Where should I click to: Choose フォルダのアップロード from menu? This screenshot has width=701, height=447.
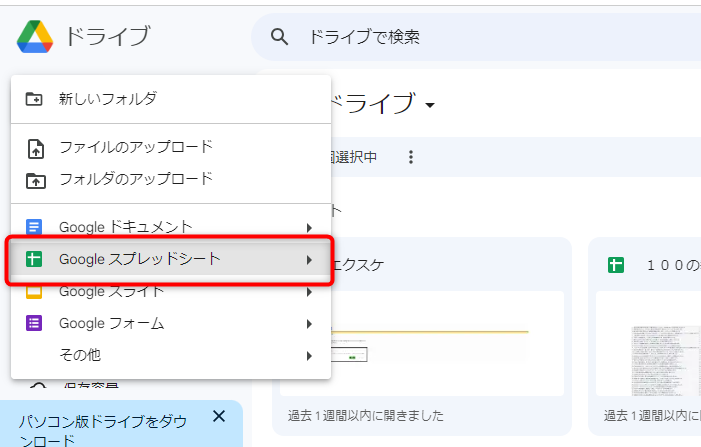(171, 179)
